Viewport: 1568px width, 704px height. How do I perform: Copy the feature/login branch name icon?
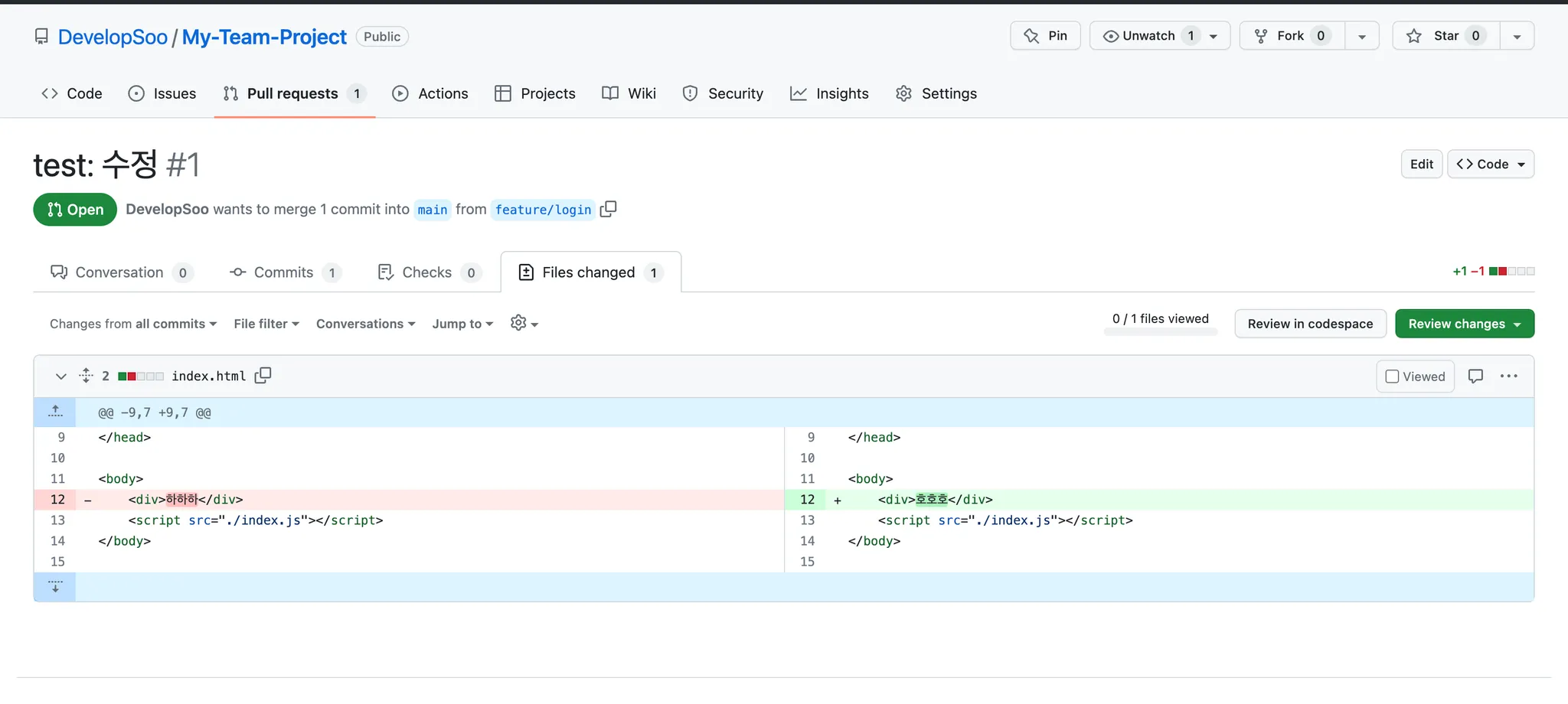[x=609, y=209]
